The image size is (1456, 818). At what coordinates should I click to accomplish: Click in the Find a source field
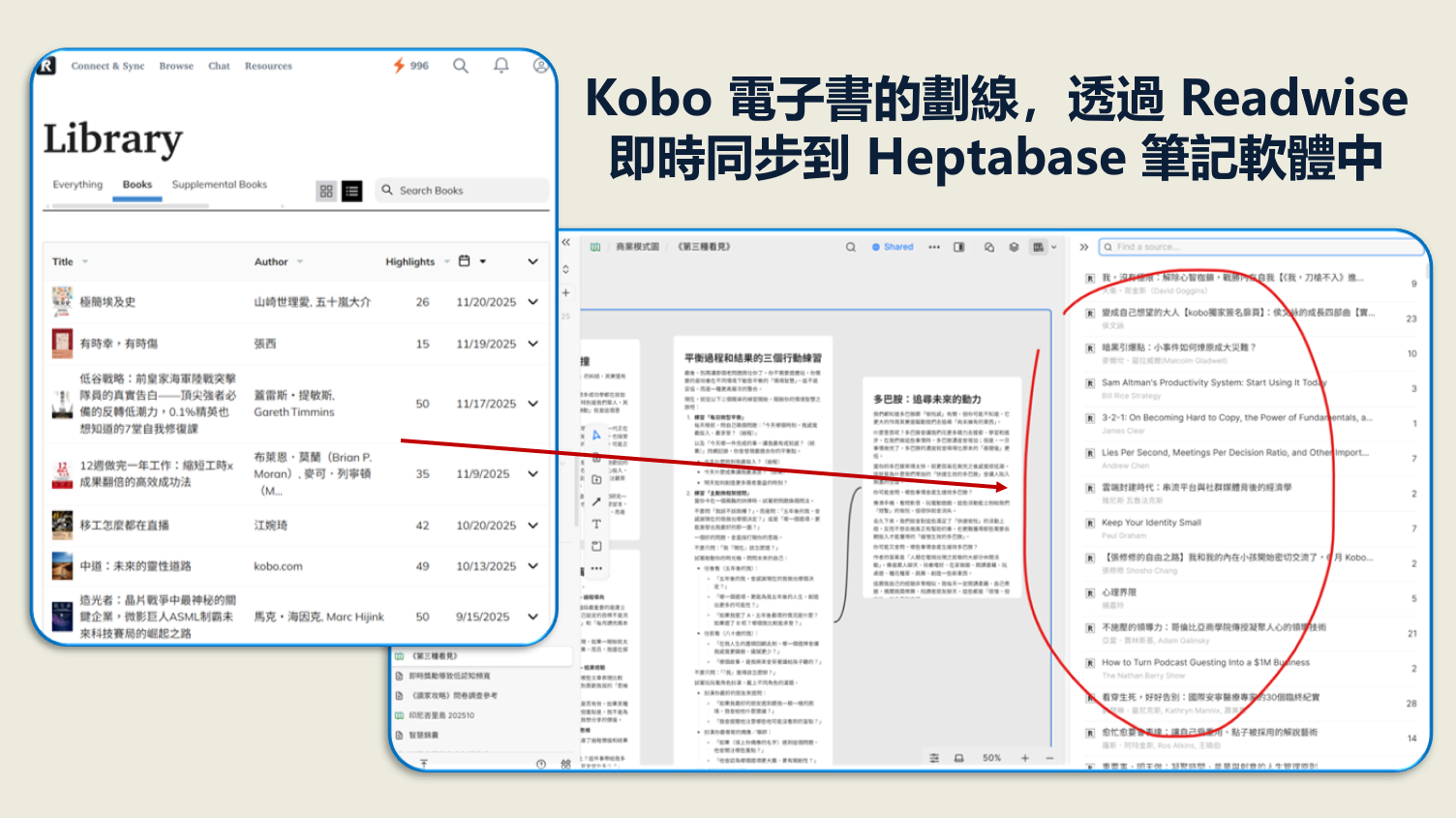[x=1263, y=247]
